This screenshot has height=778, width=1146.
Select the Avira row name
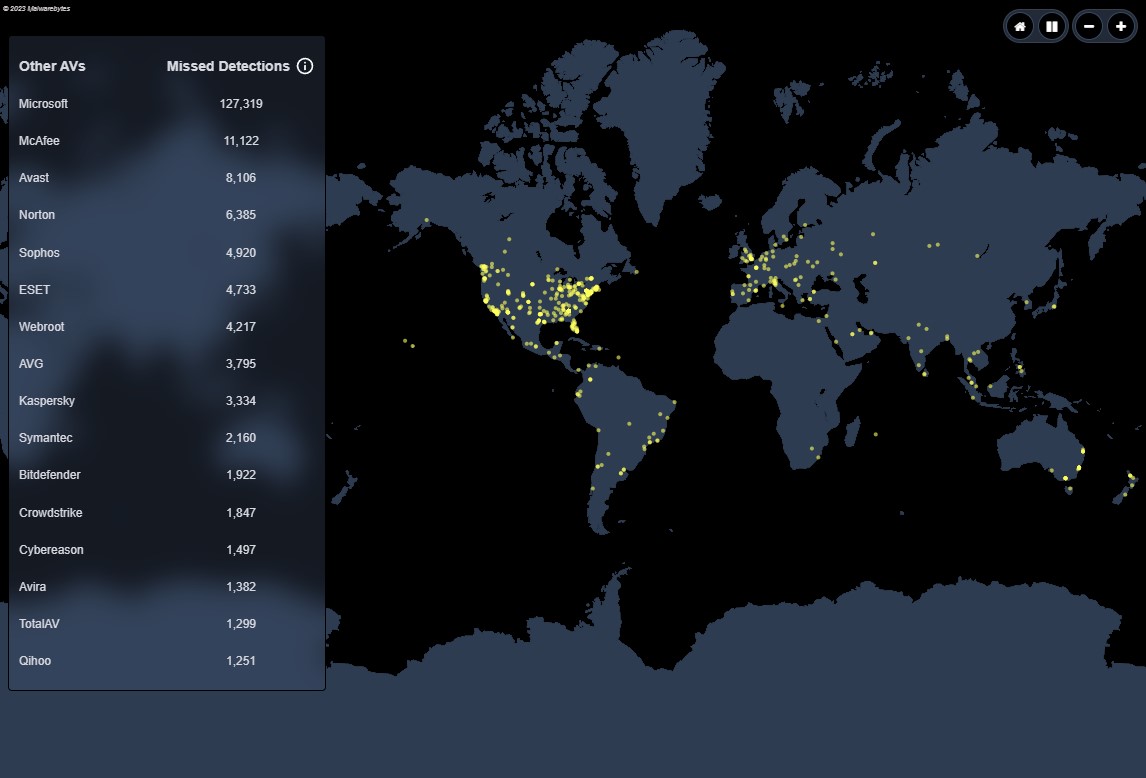pyautogui.click(x=32, y=586)
